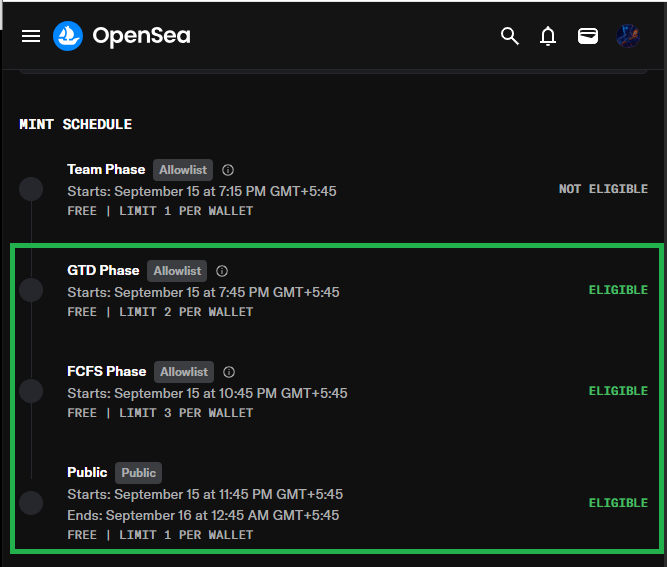Show GTD Phase allowlist info icon
667x567 pixels.
pos(222,271)
